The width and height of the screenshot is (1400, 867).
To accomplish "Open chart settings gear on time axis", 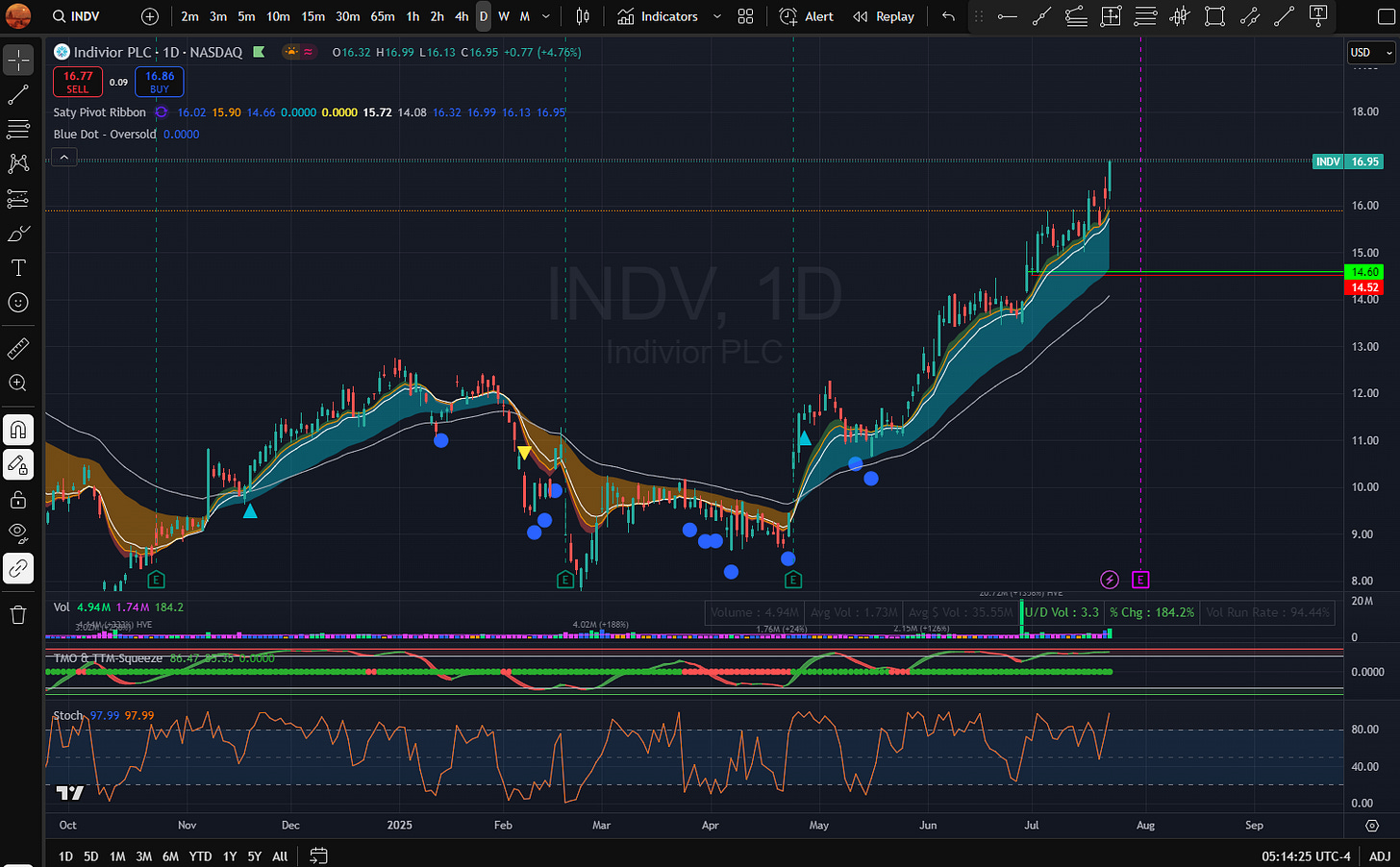I will (x=1372, y=825).
